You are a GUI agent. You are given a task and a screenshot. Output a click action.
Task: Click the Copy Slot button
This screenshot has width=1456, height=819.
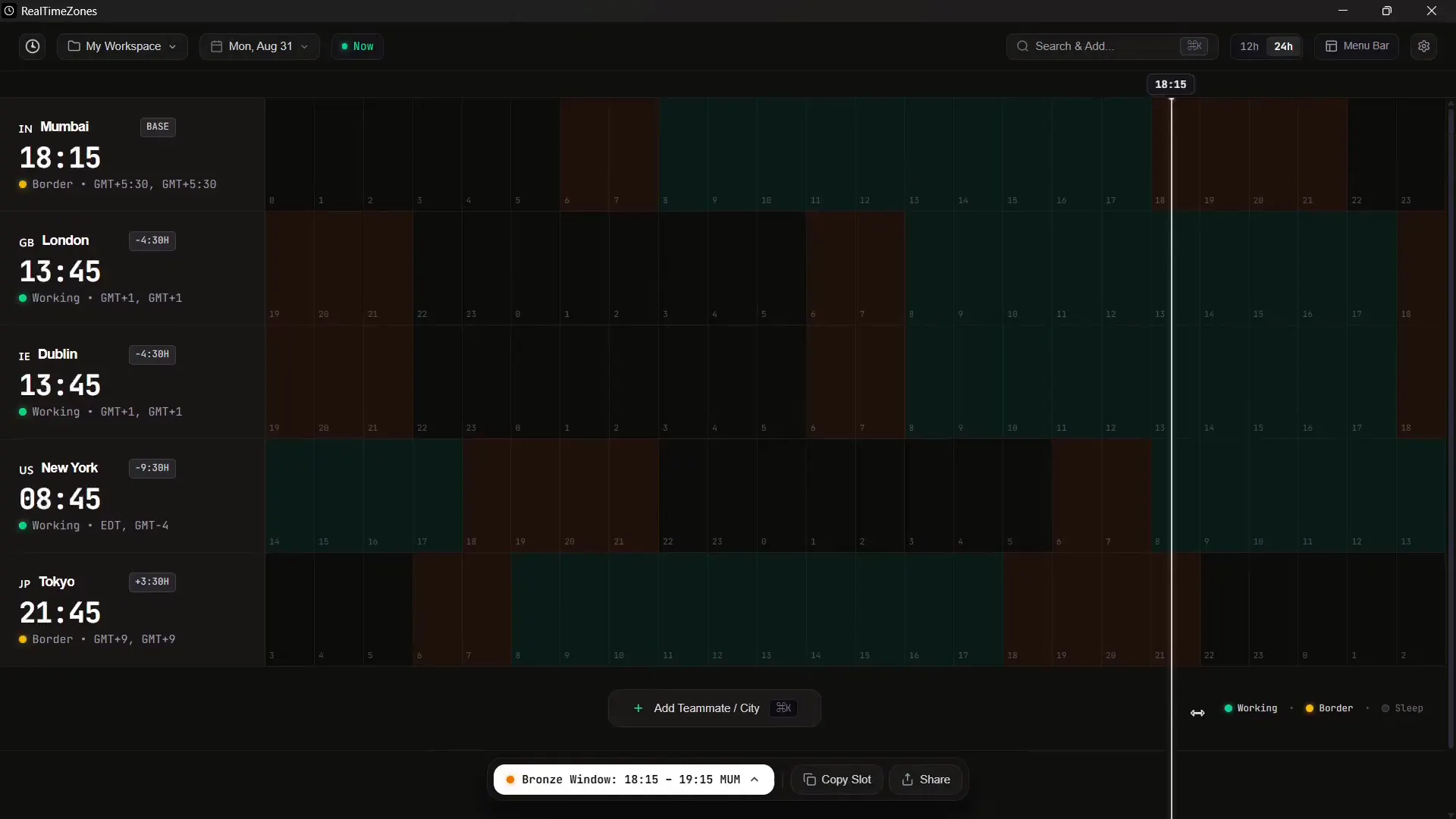(x=837, y=780)
